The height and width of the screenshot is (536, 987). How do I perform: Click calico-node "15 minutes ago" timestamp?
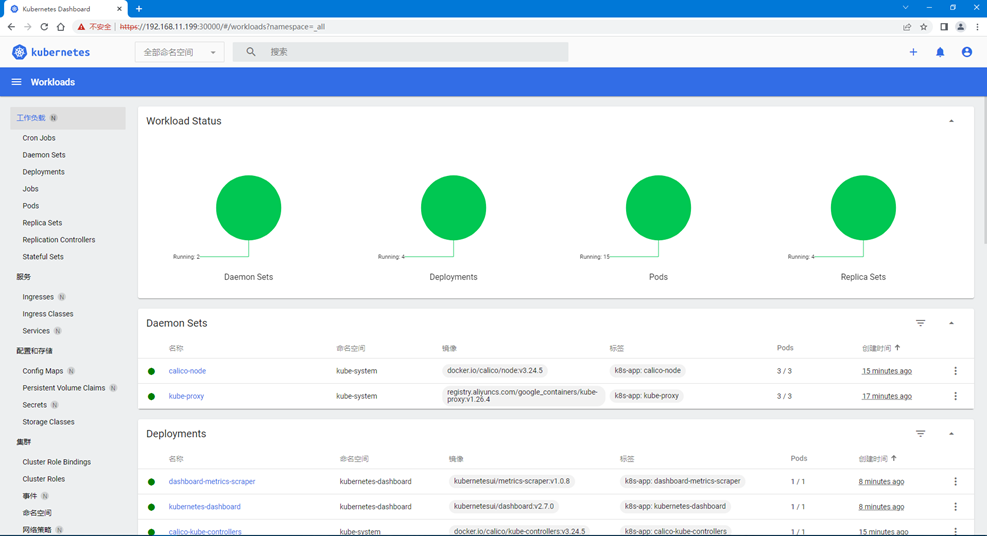click(886, 371)
